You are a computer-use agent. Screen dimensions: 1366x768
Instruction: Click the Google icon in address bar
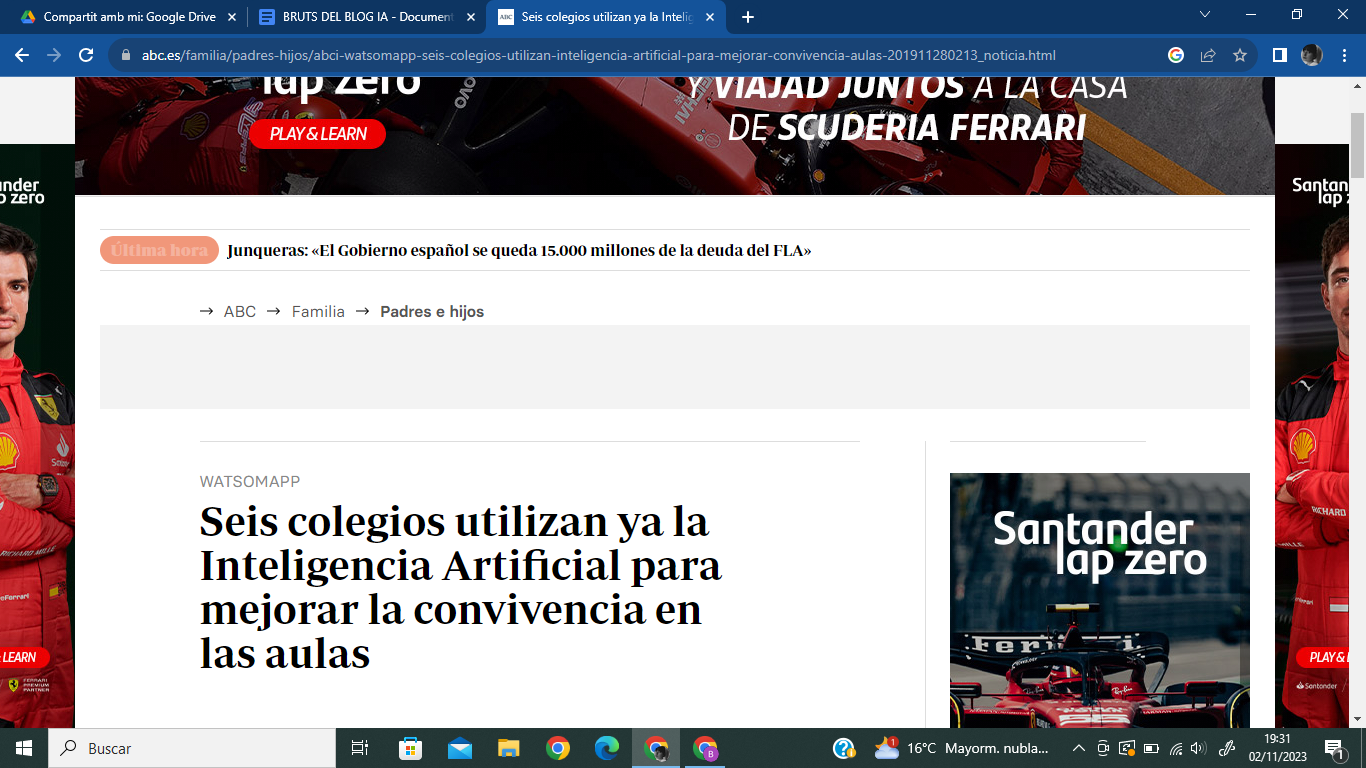(x=1176, y=55)
